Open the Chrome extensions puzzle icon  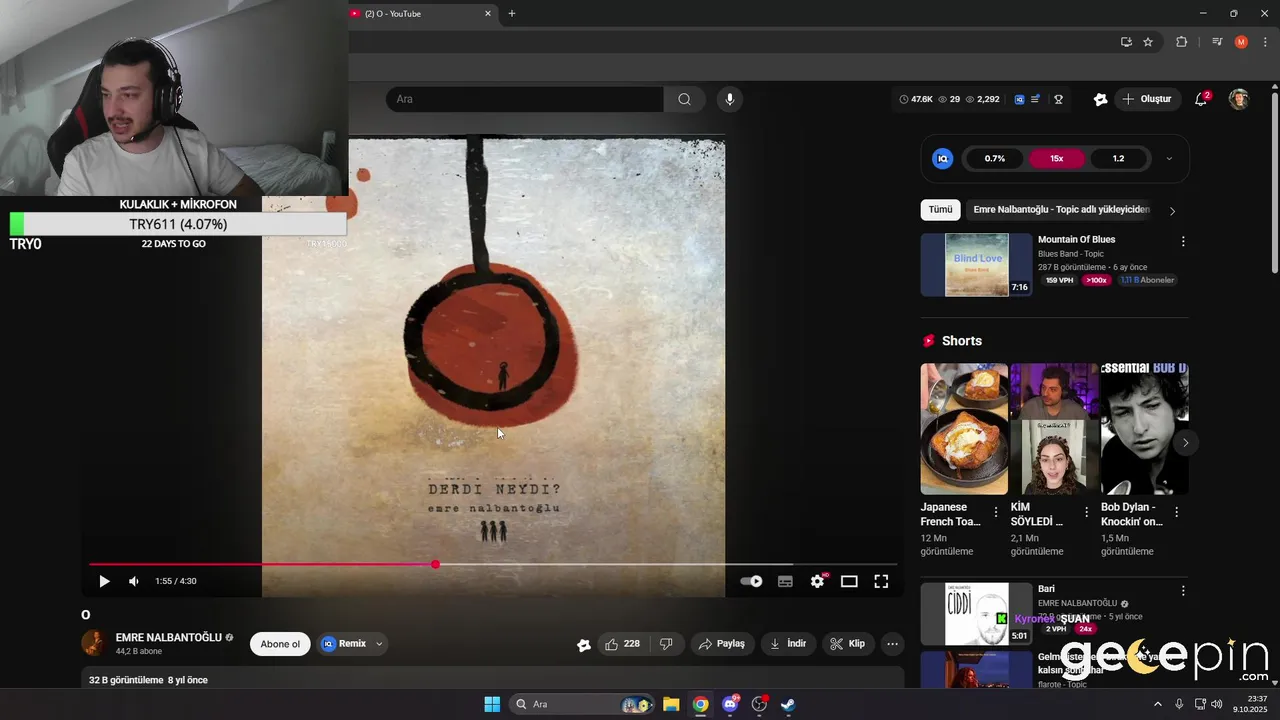click(1182, 42)
